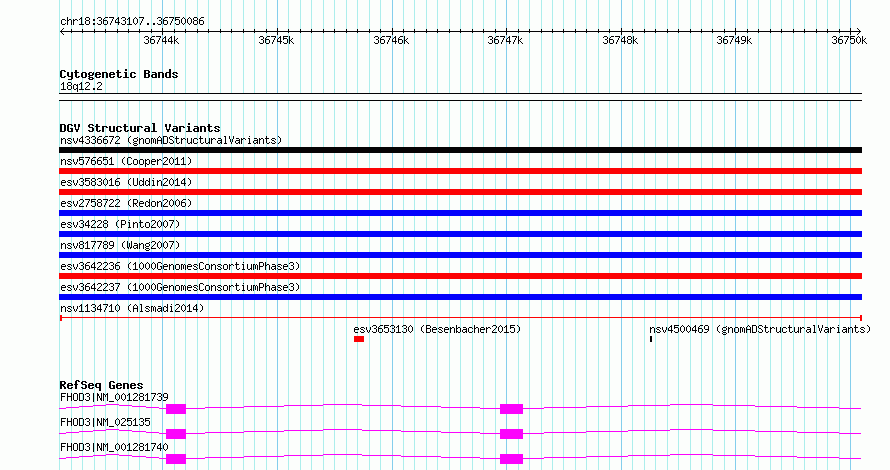This screenshot has height=470, width=890.
Task: Click the blue esv34228 Pinto2007 bar
Action: (460, 234)
